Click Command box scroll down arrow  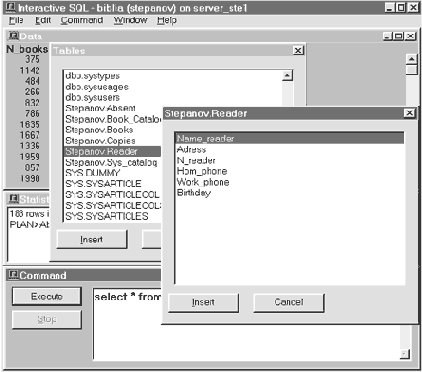(x=405, y=354)
